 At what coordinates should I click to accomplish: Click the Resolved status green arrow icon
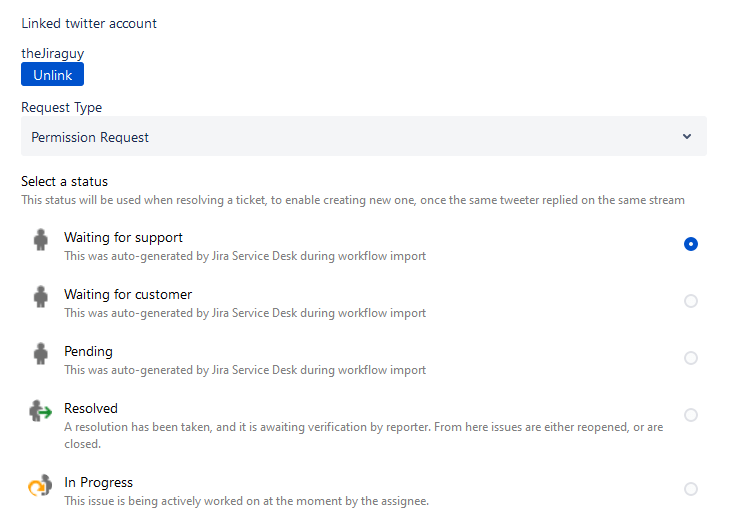[x=40, y=412]
